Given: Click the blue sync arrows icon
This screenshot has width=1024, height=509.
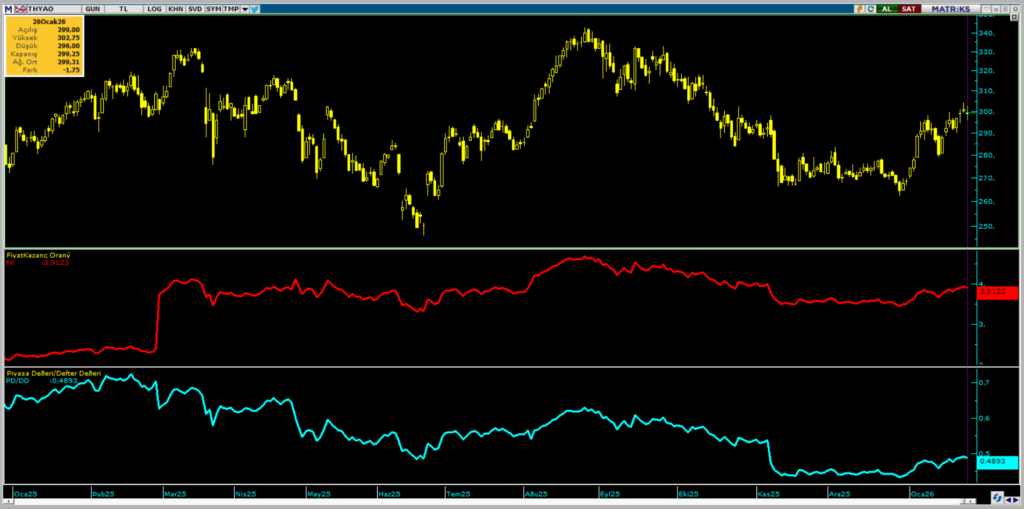Looking at the screenshot, I should point(997,498).
